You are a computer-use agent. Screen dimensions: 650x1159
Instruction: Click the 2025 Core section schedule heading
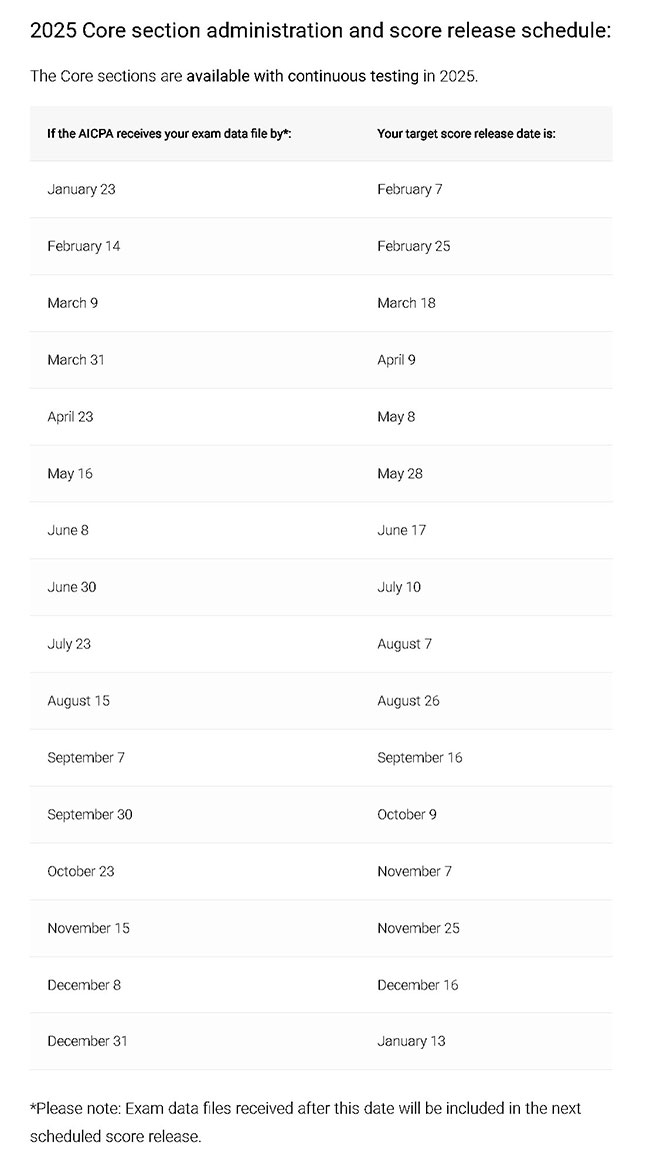point(320,30)
